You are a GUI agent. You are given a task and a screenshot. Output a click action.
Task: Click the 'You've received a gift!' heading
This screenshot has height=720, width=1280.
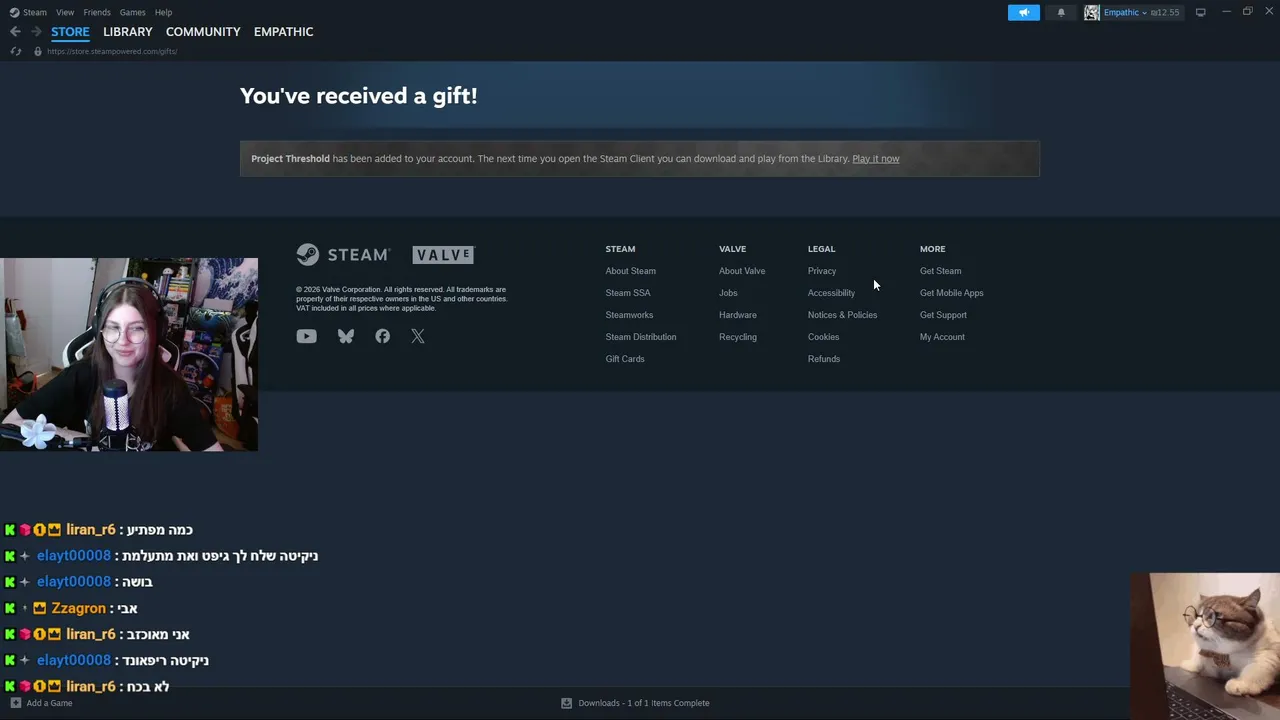[359, 96]
